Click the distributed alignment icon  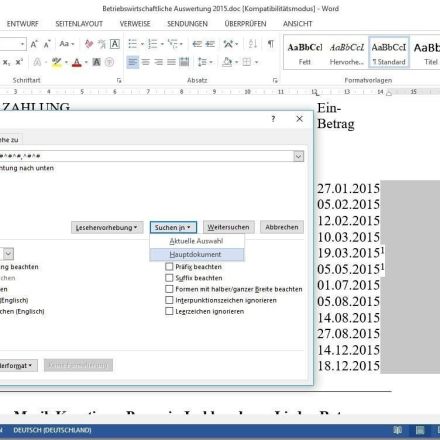click(x=184, y=62)
